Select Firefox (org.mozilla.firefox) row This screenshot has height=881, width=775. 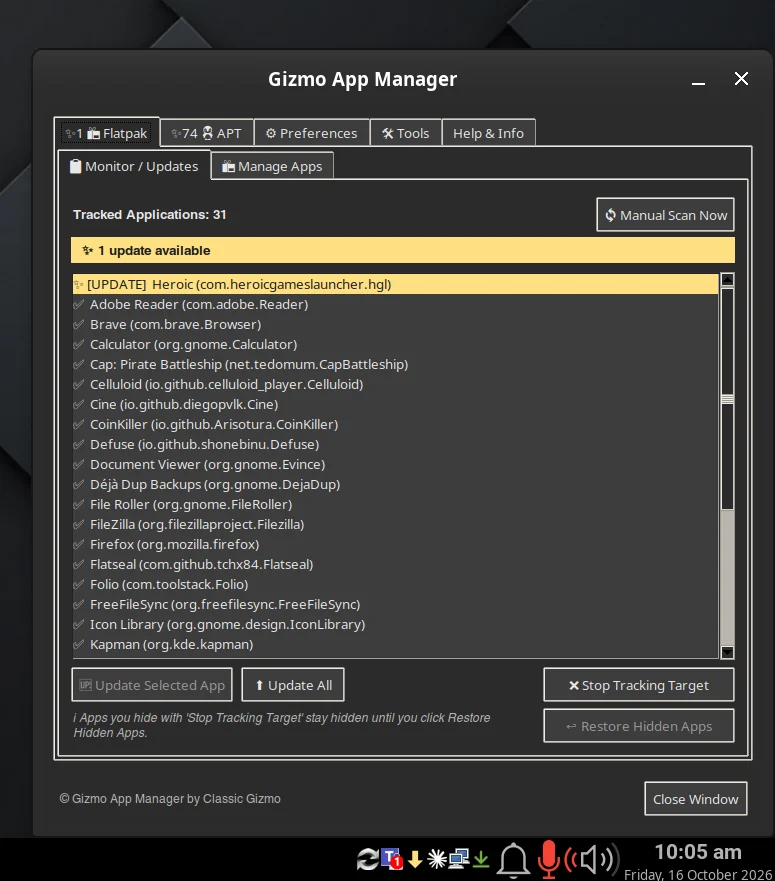[x=395, y=544]
